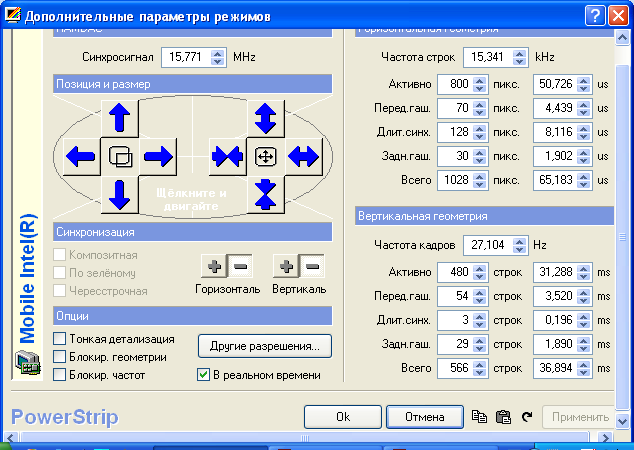The height and width of the screenshot is (450, 634).
Task: Uncheck the В реальном времени option
Action: [204, 375]
